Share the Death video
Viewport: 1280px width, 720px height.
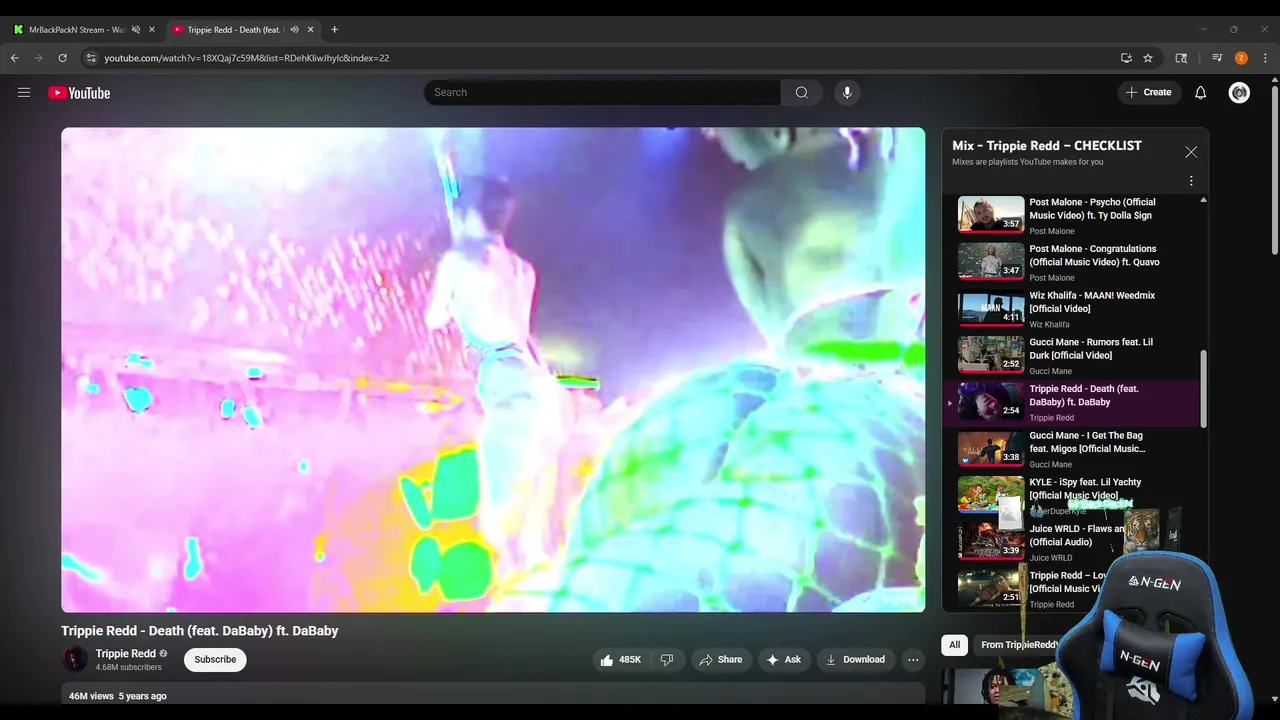[x=721, y=660]
